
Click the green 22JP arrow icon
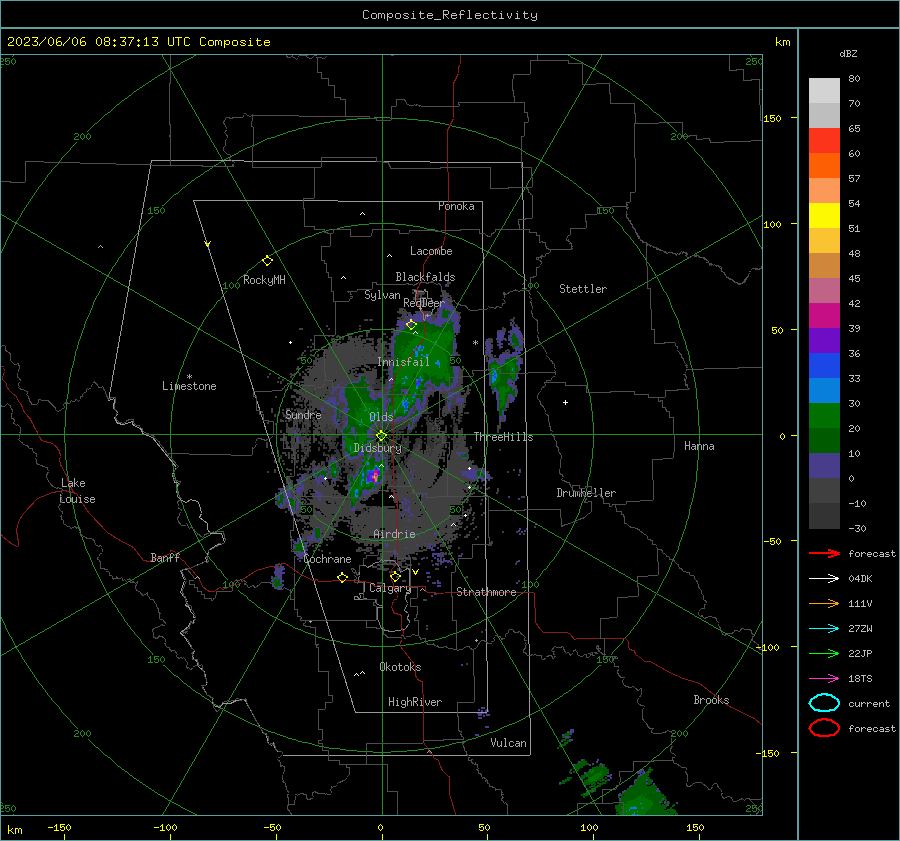824,653
